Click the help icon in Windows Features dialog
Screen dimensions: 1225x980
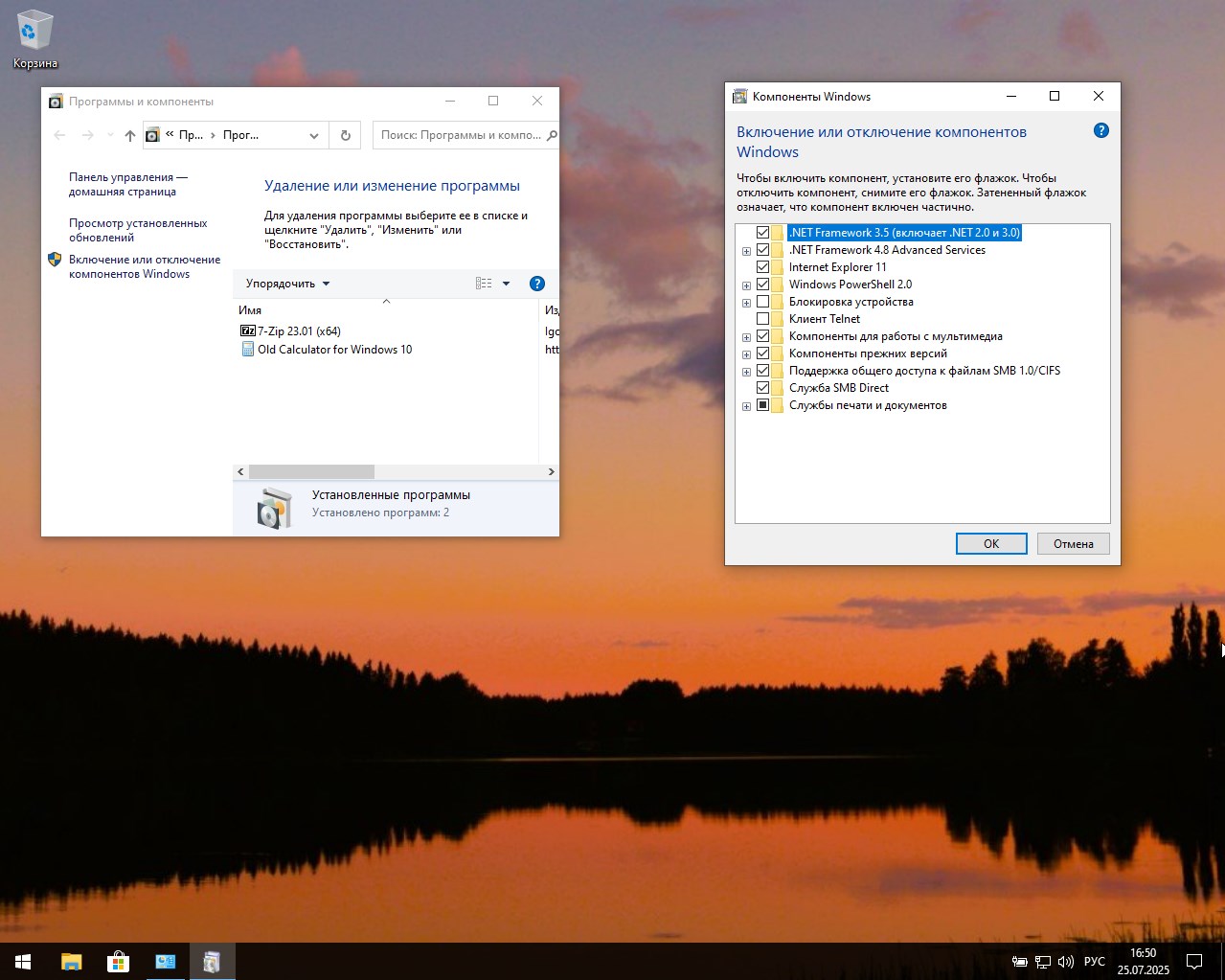[x=1100, y=131]
